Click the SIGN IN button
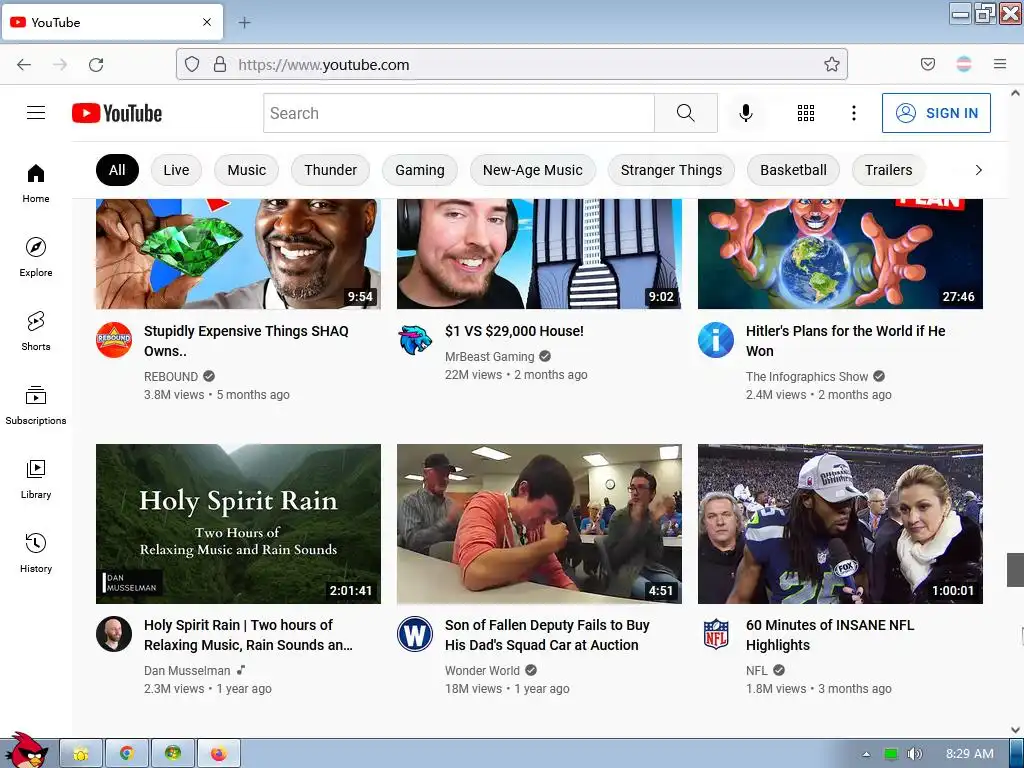The width and height of the screenshot is (1024, 768). (936, 113)
